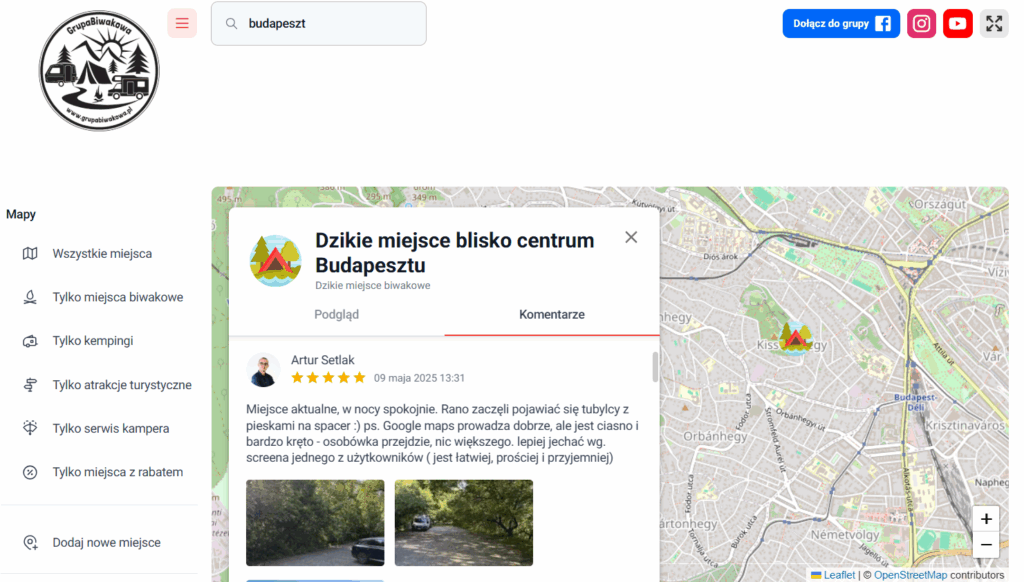This screenshot has width=1024, height=582.
Task: Click "Dodaj nowe miejsce"
Action: pos(105,541)
